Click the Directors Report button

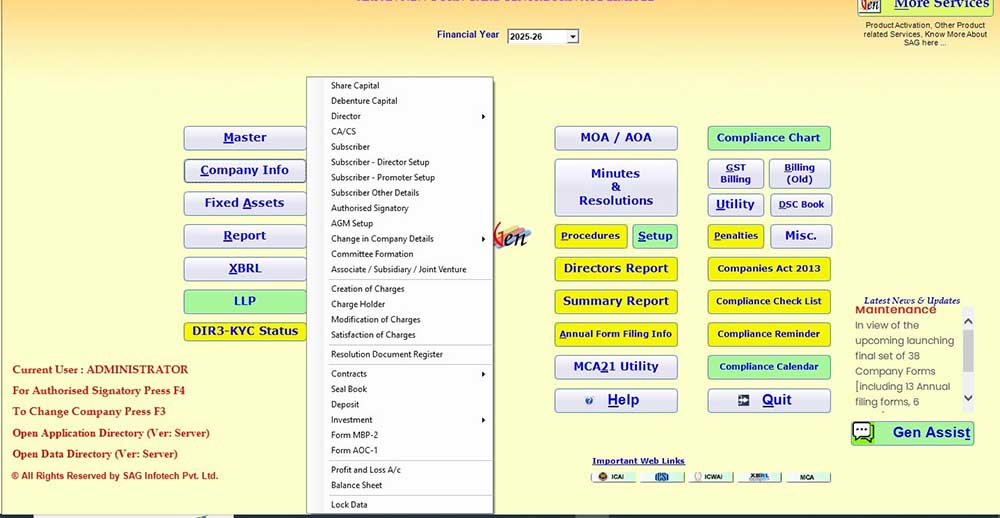(615, 268)
